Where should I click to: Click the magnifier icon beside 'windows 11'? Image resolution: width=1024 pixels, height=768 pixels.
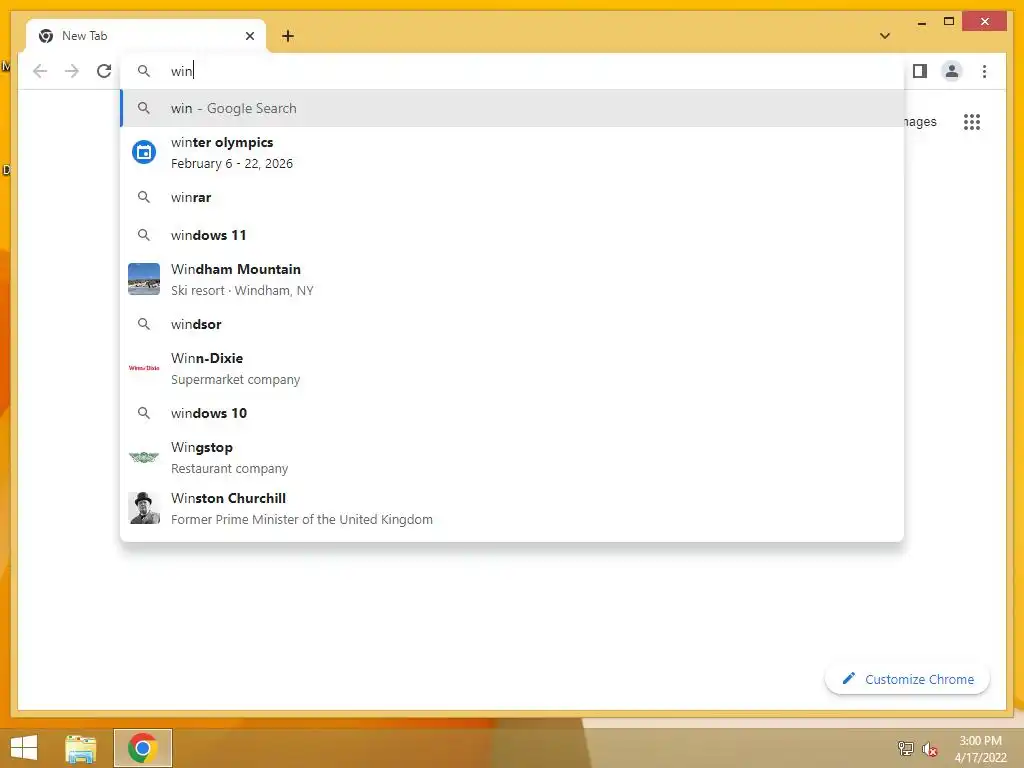pos(144,235)
